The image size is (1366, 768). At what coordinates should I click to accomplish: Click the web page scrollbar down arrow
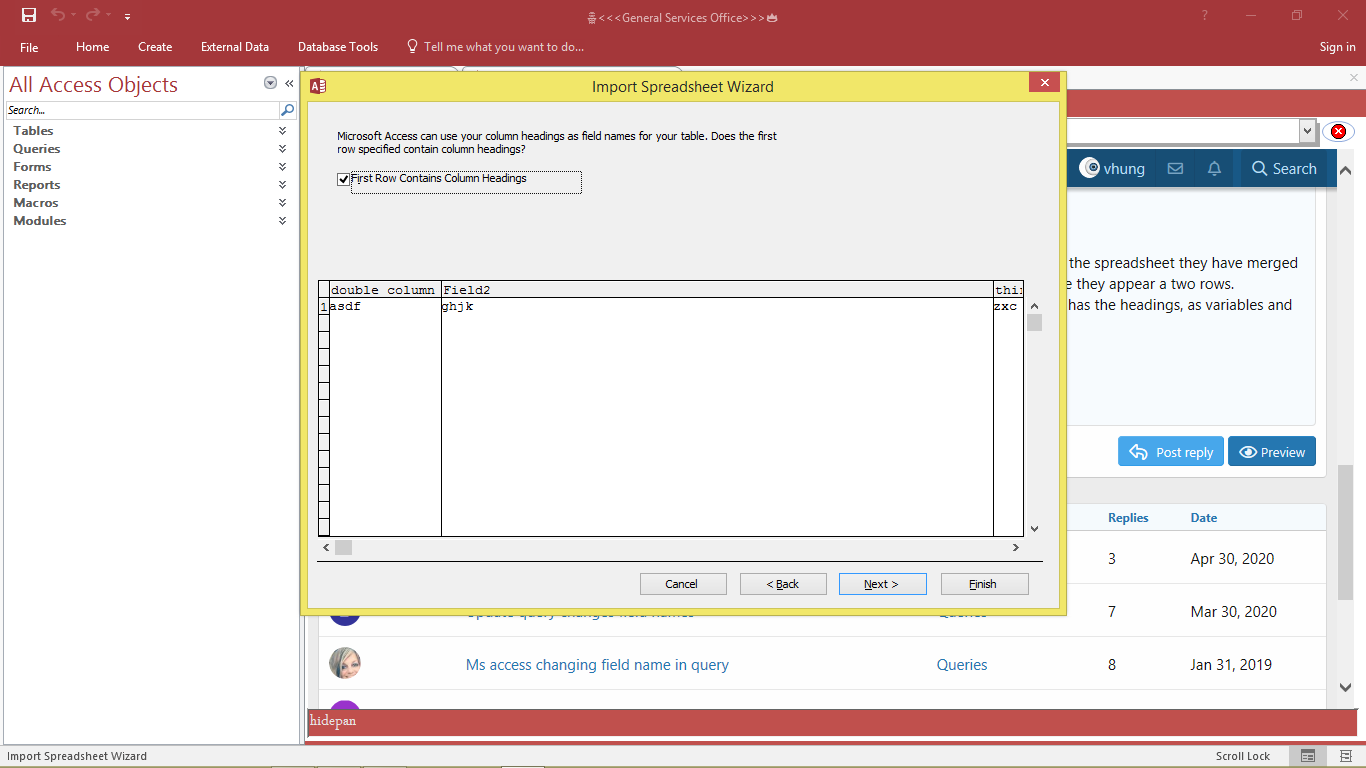tap(1346, 687)
